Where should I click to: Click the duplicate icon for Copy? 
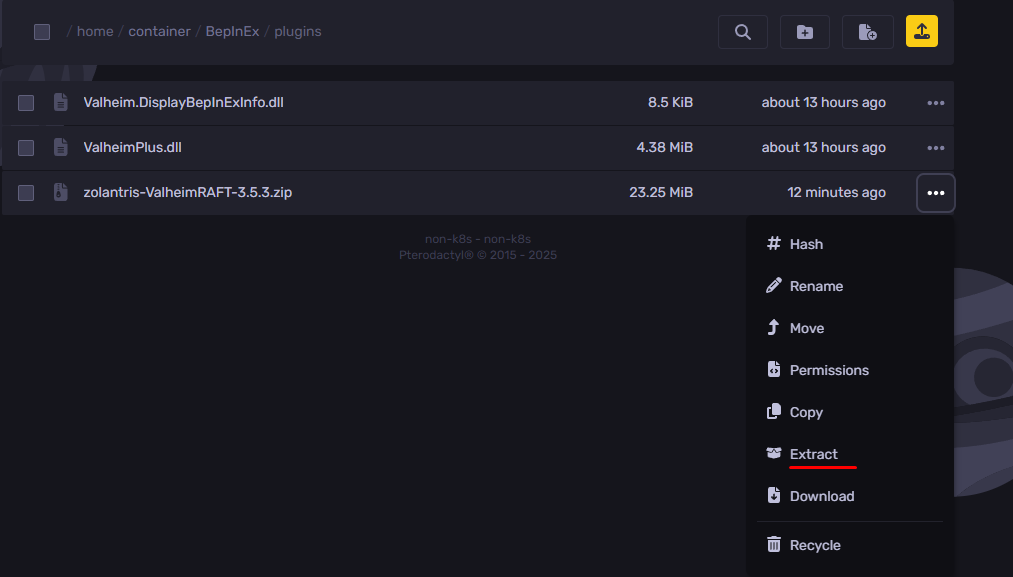coord(773,412)
